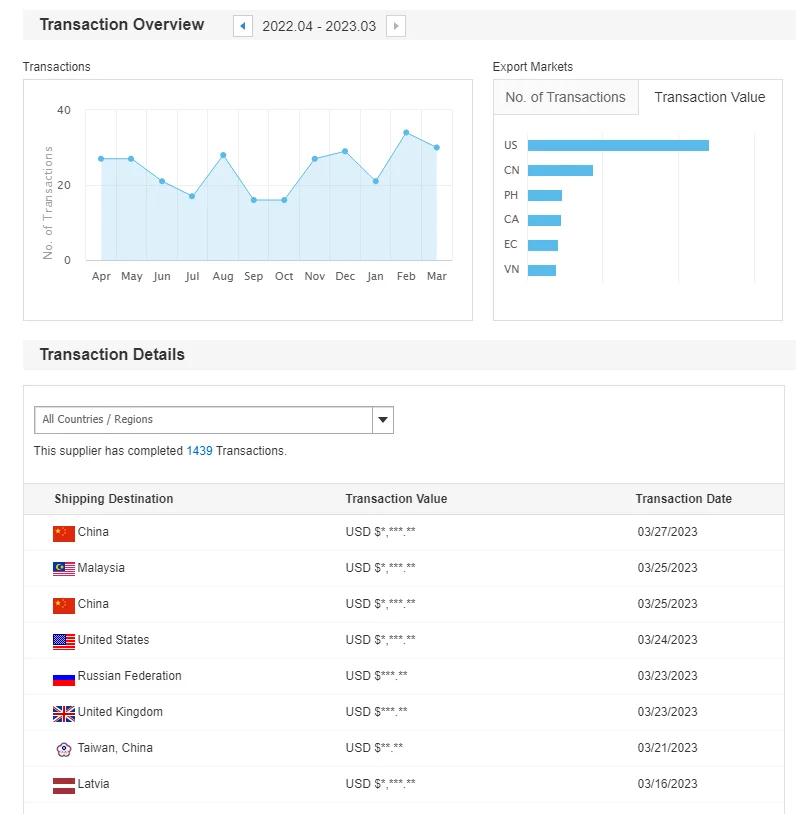The width and height of the screenshot is (796, 814).
Task: Click the Russian Federation flag icon
Action: [x=64, y=677]
